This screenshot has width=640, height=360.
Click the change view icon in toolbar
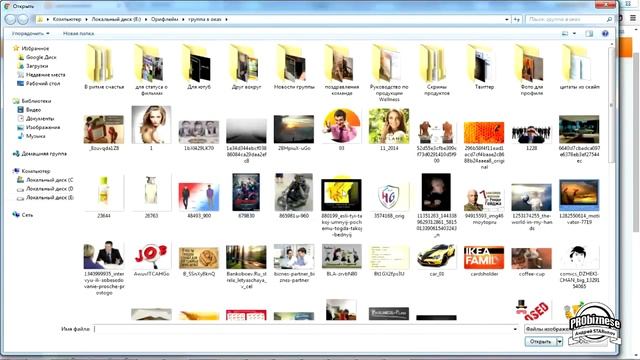(x=565, y=33)
